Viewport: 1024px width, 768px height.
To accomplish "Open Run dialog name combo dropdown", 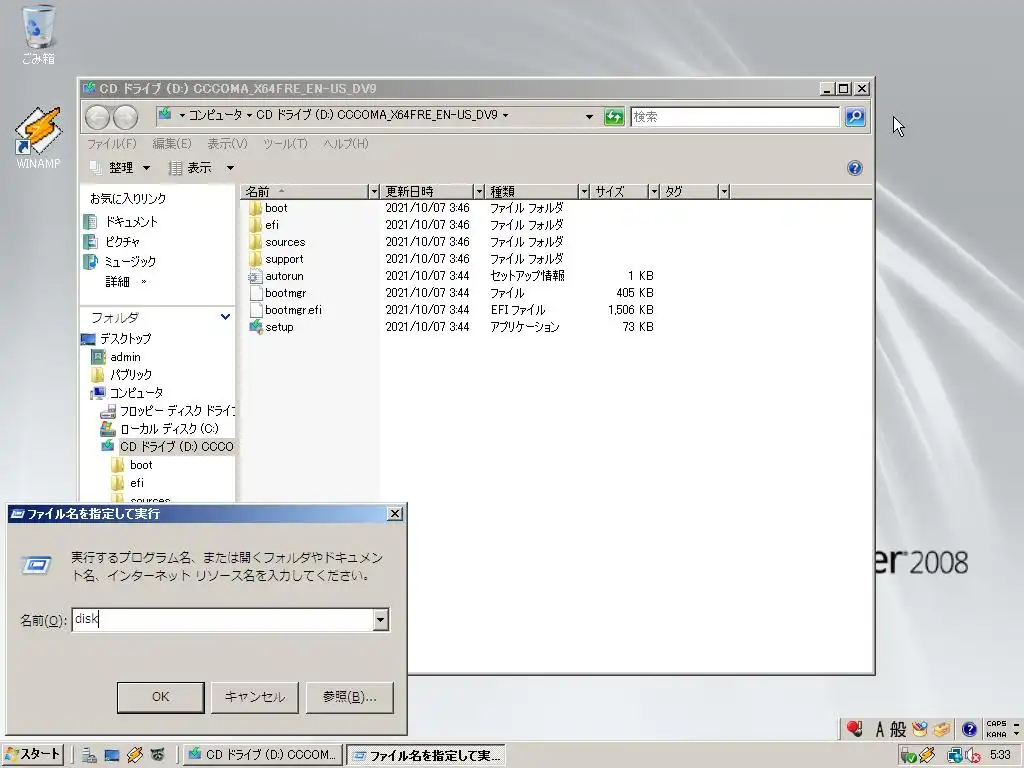I will [381, 620].
